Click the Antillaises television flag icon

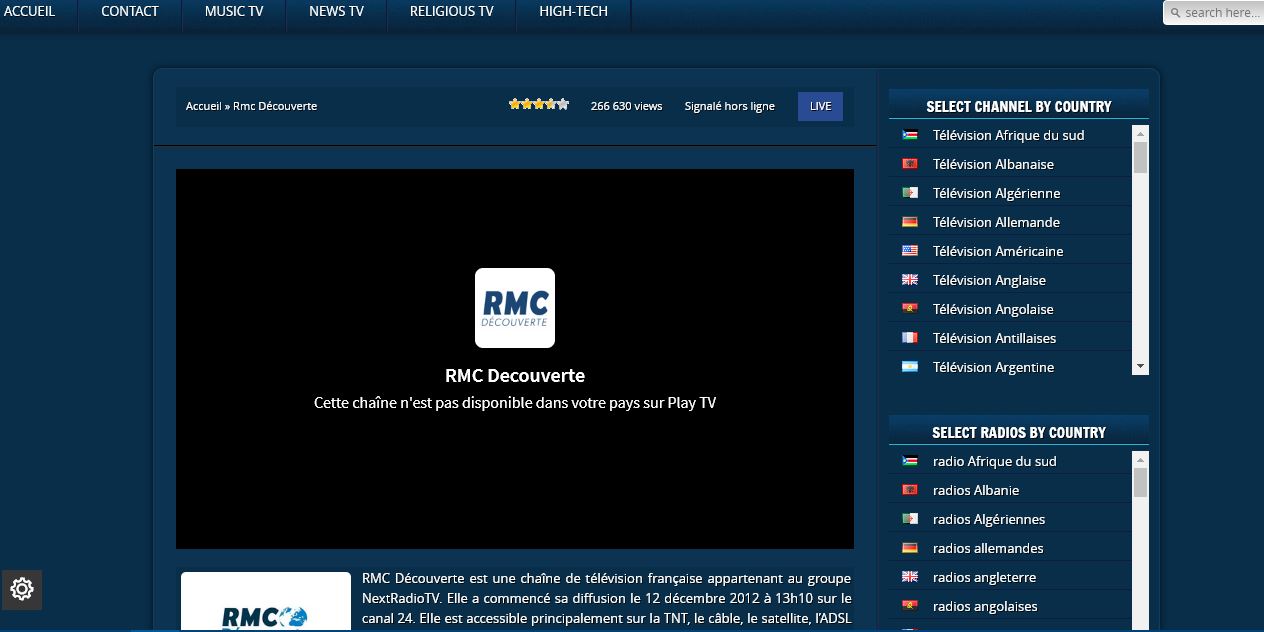(x=910, y=338)
